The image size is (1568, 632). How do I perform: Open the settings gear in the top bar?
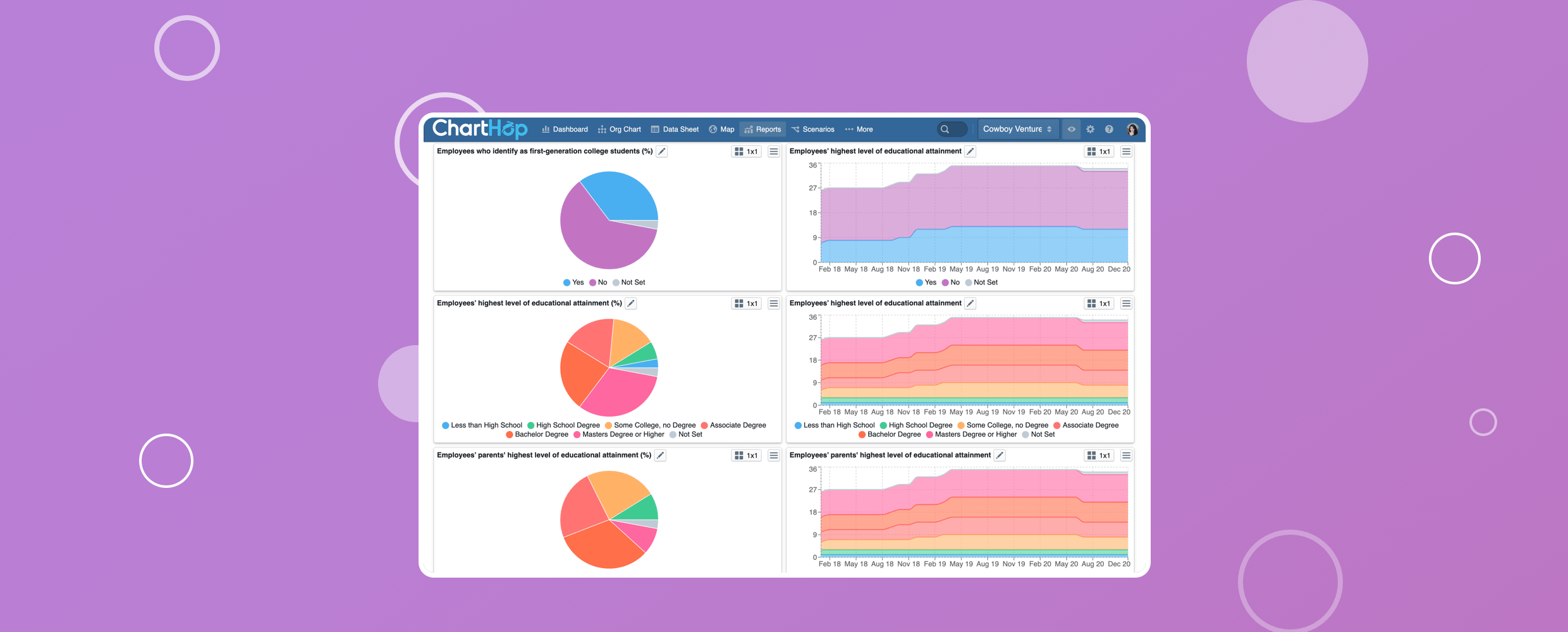(x=1091, y=129)
